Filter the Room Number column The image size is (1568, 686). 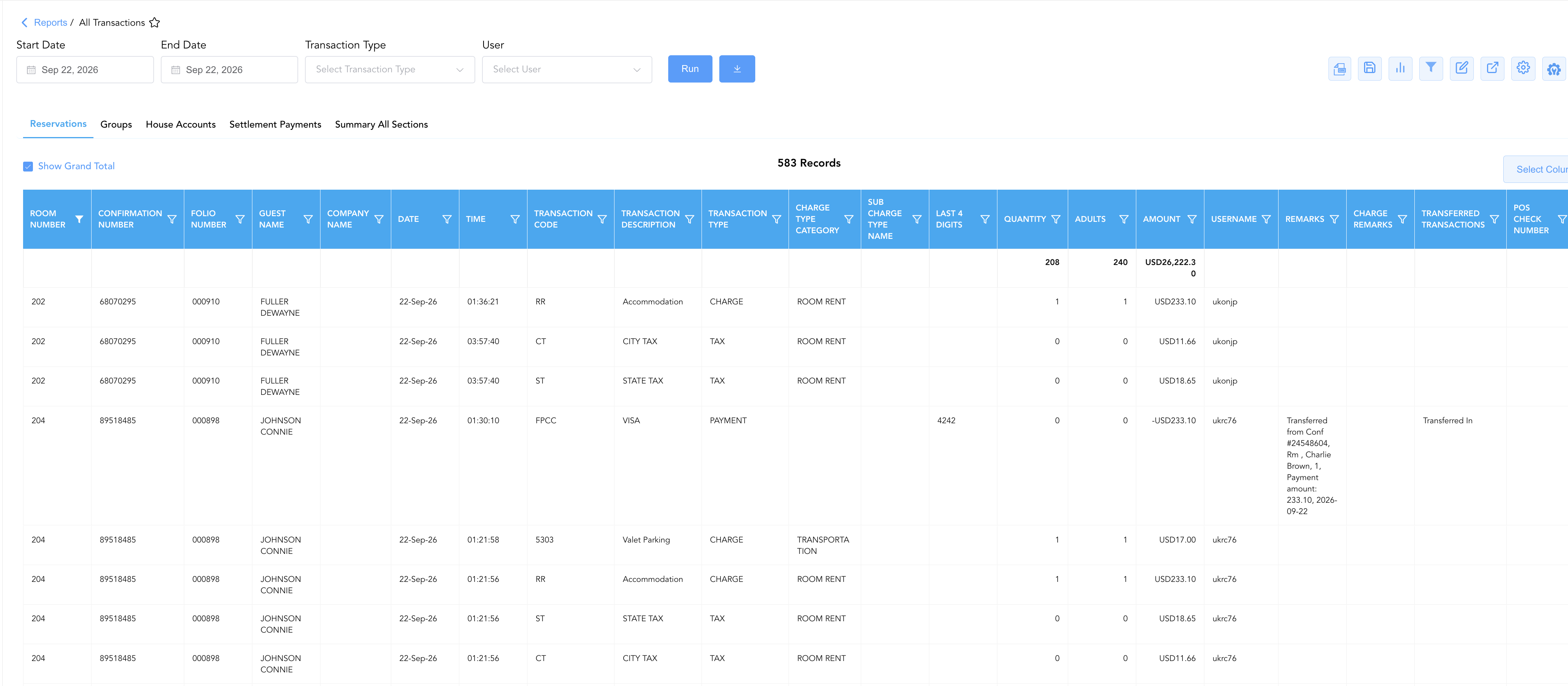pos(79,219)
